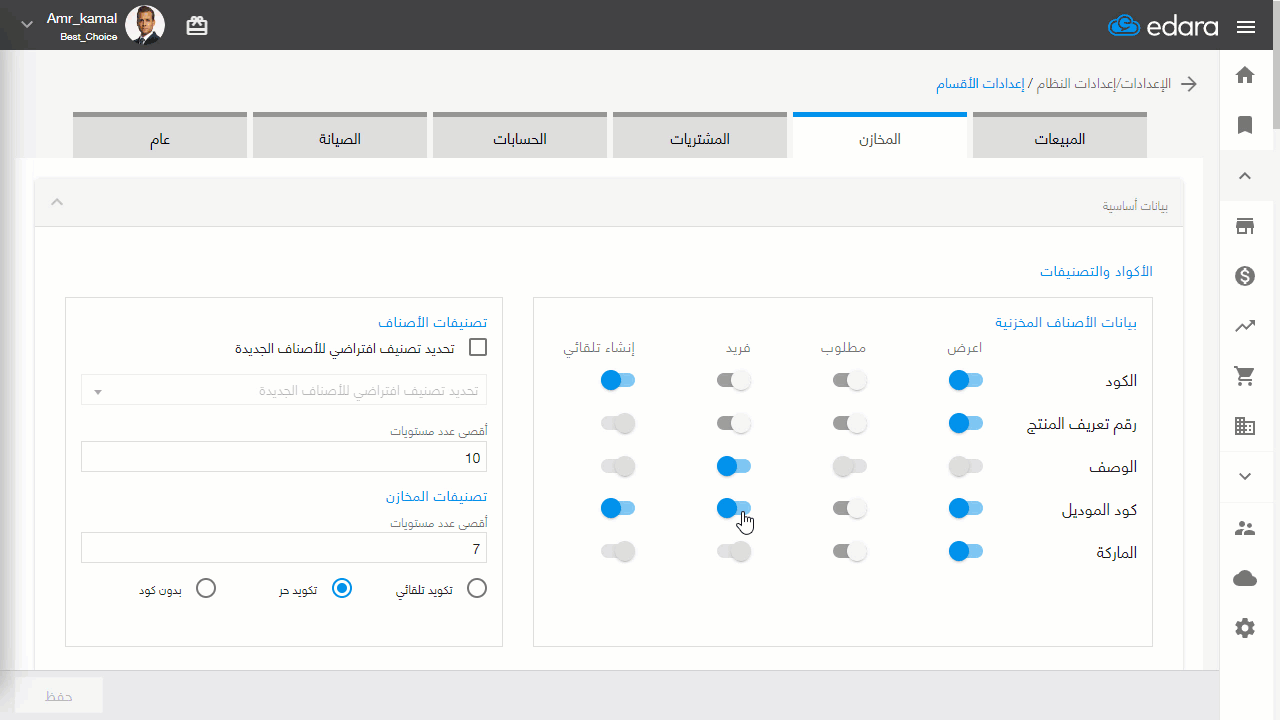Image resolution: width=1280 pixels, height=720 pixels.
Task: Open the trending reports sidebar icon
Action: tap(1245, 326)
